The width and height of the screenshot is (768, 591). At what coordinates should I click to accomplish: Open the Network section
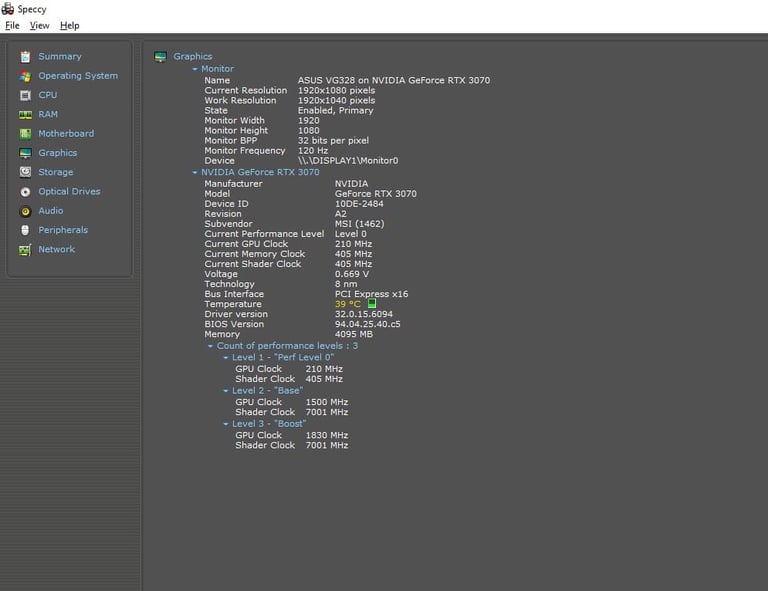coord(56,249)
